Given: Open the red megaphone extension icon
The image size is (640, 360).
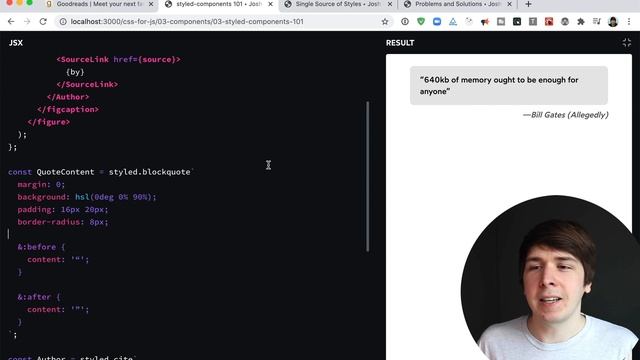Looking at the screenshot, I should (x=485, y=22).
